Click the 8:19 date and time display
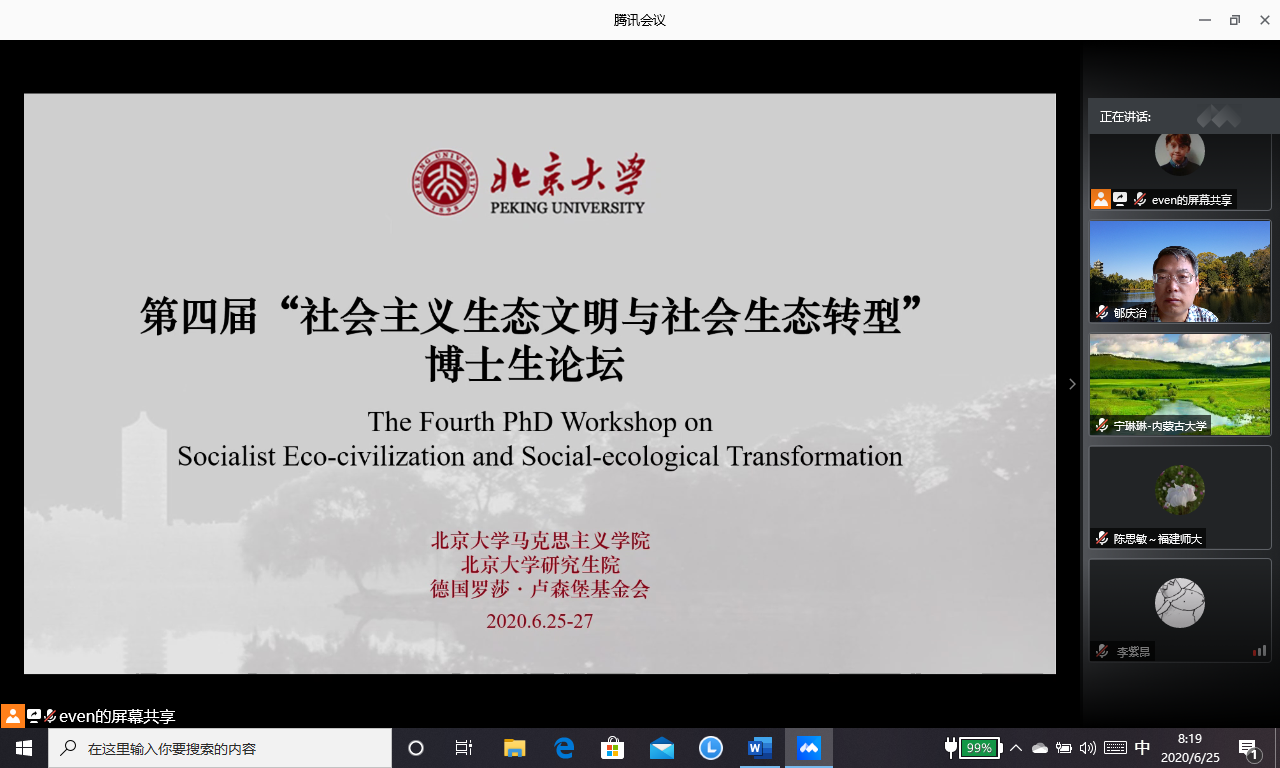Image resolution: width=1280 pixels, height=768 pixels. (x=1190, y=748)
